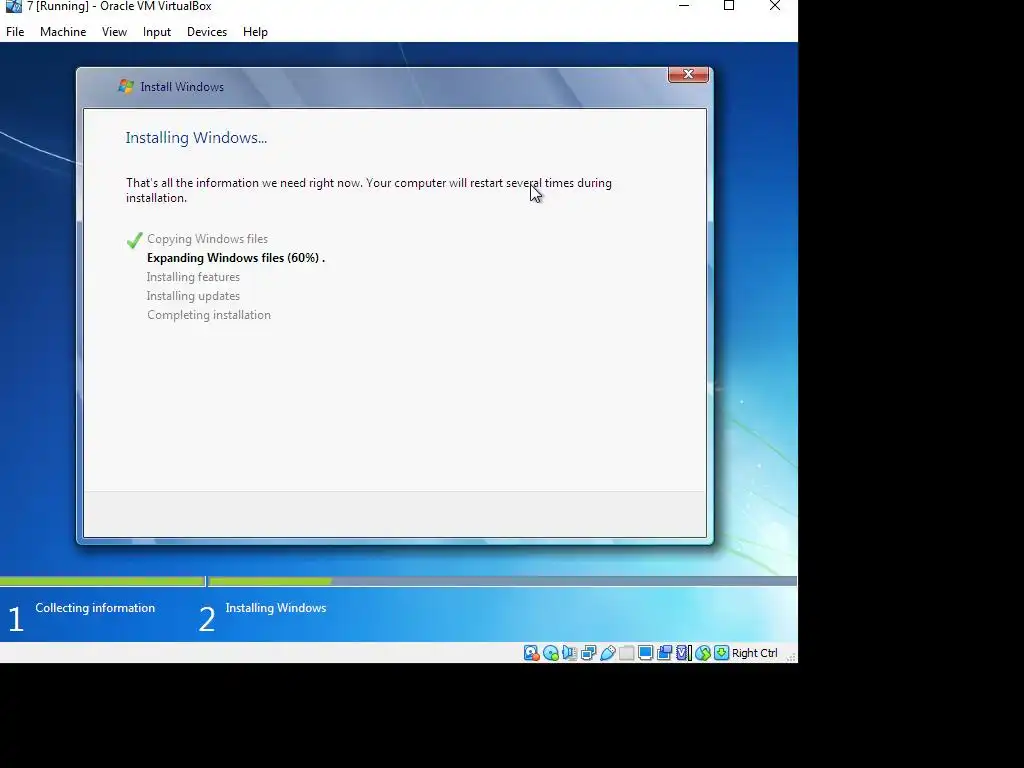Image resolution: width=1024 pixels, height=768 pixels.
Task: Open the Devices menu
Action: coord(207,32)
